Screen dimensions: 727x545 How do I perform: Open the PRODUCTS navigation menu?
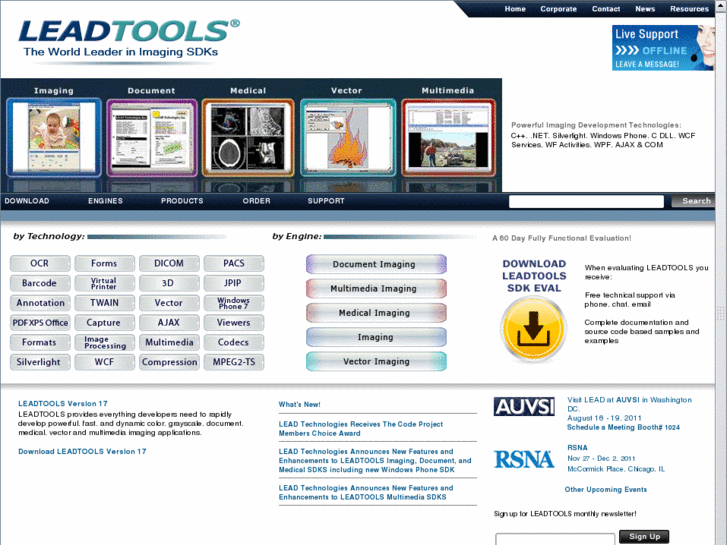182,201
